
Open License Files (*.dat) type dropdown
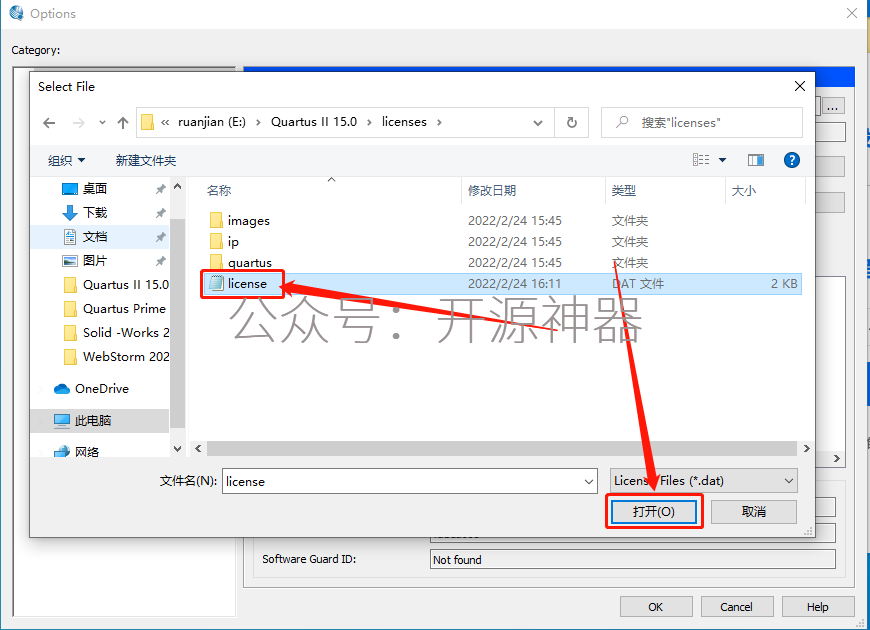pos(704,481)
